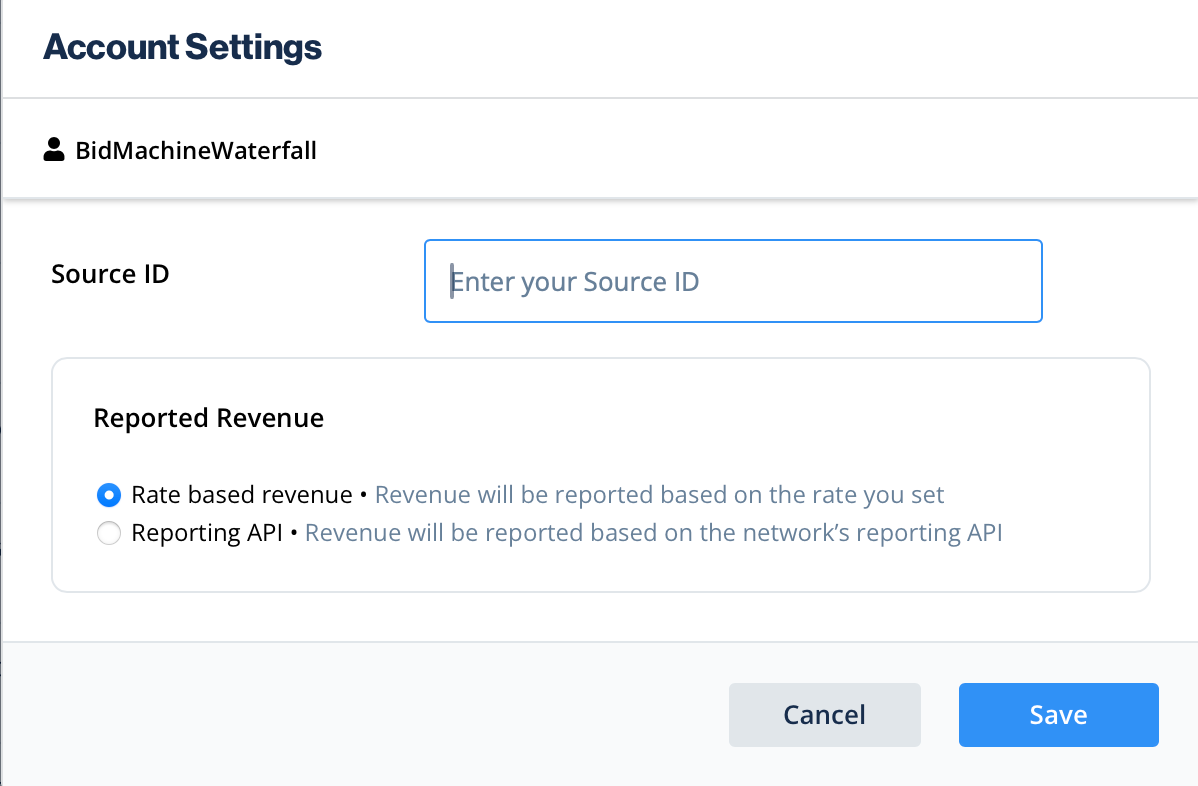Save the account settings

tap(1058, 715)
